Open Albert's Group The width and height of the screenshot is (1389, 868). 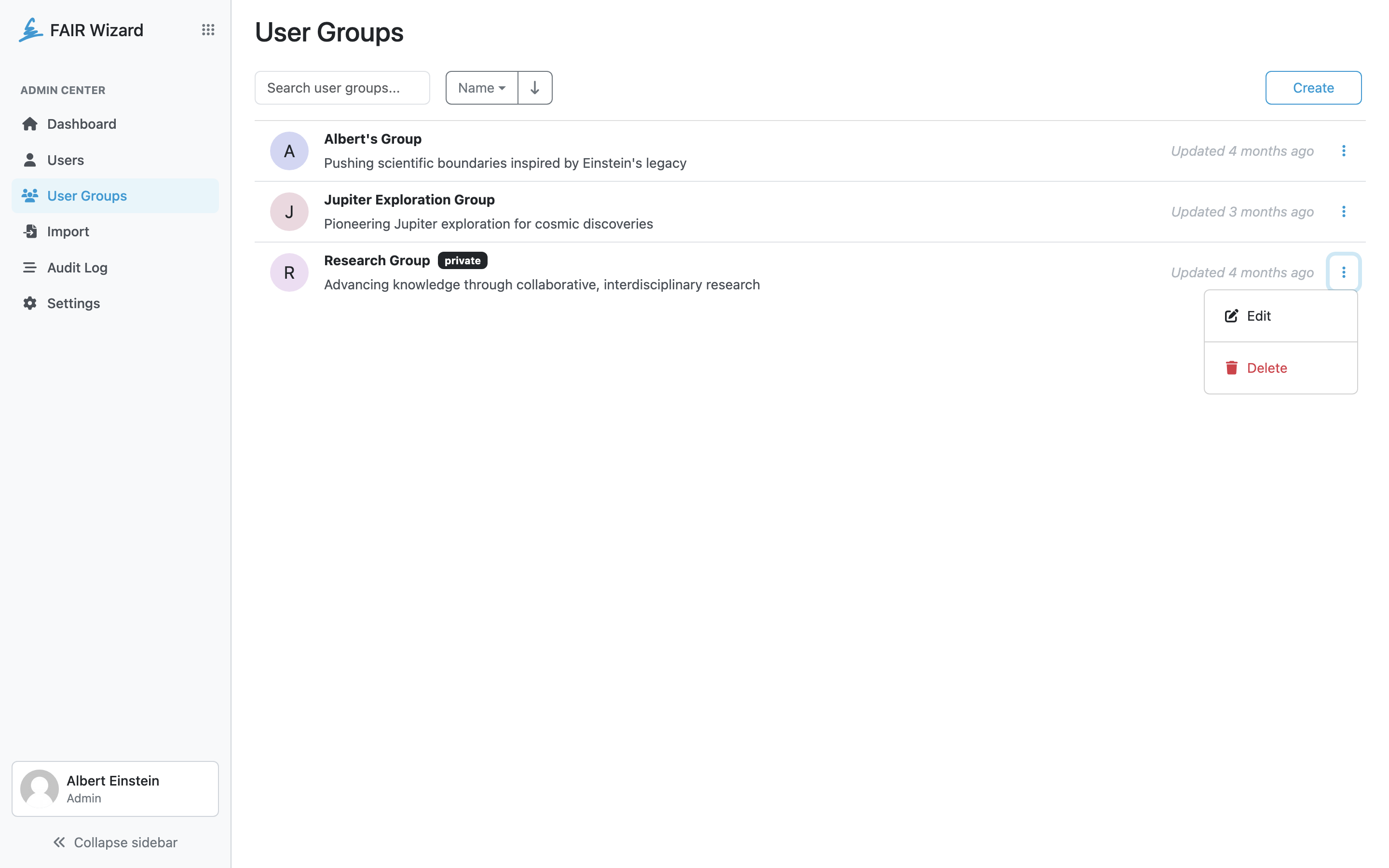pyautogui.click(x=372, y=139)
